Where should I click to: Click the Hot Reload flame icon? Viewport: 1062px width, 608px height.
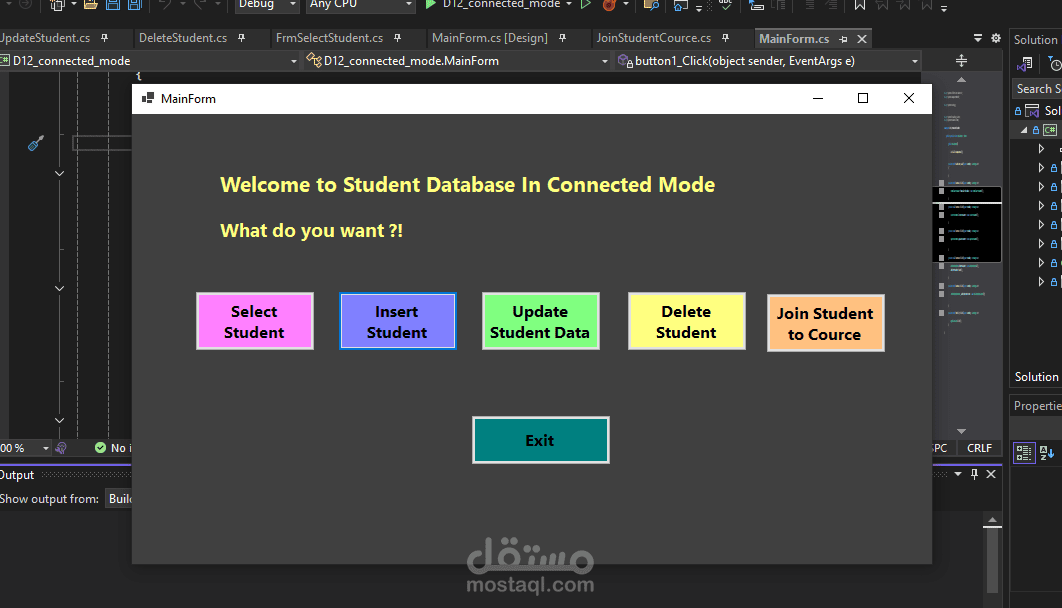coord(609,5)
